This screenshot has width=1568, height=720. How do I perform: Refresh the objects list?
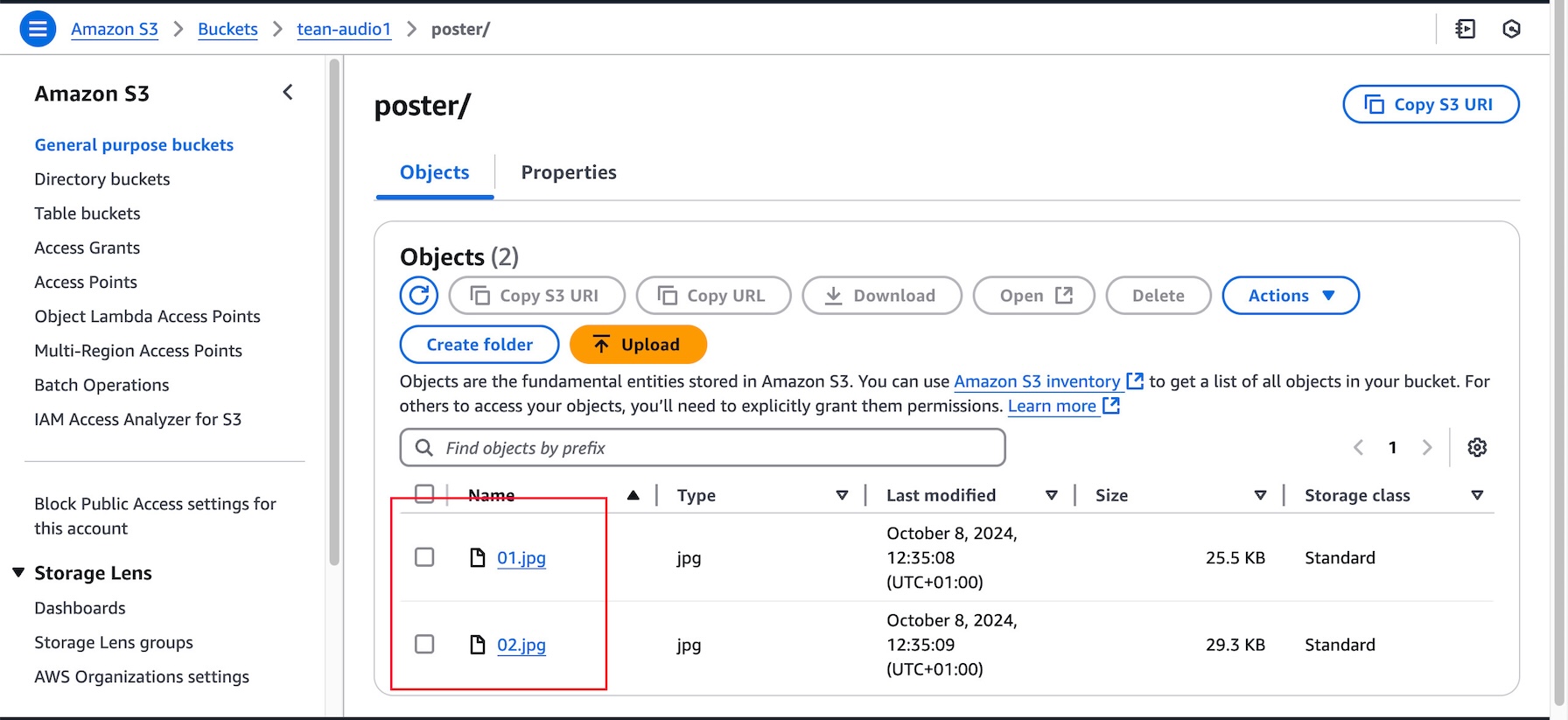point(419,296)
